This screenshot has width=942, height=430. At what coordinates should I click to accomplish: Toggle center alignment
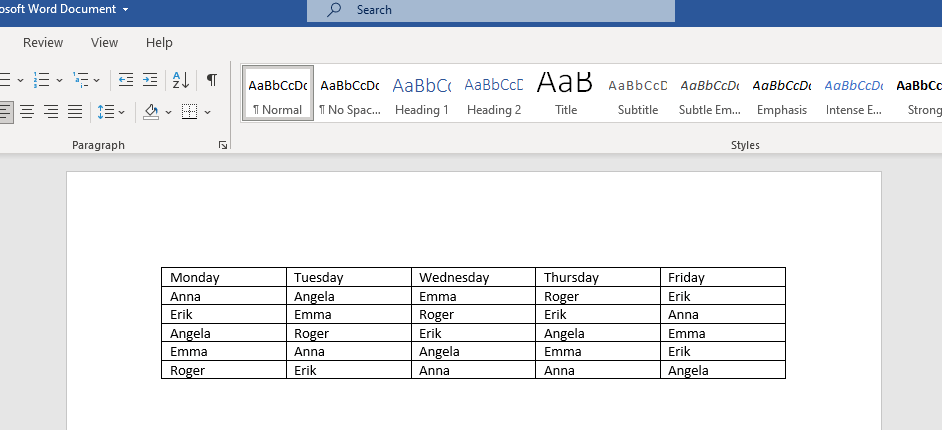coord(27,111)
